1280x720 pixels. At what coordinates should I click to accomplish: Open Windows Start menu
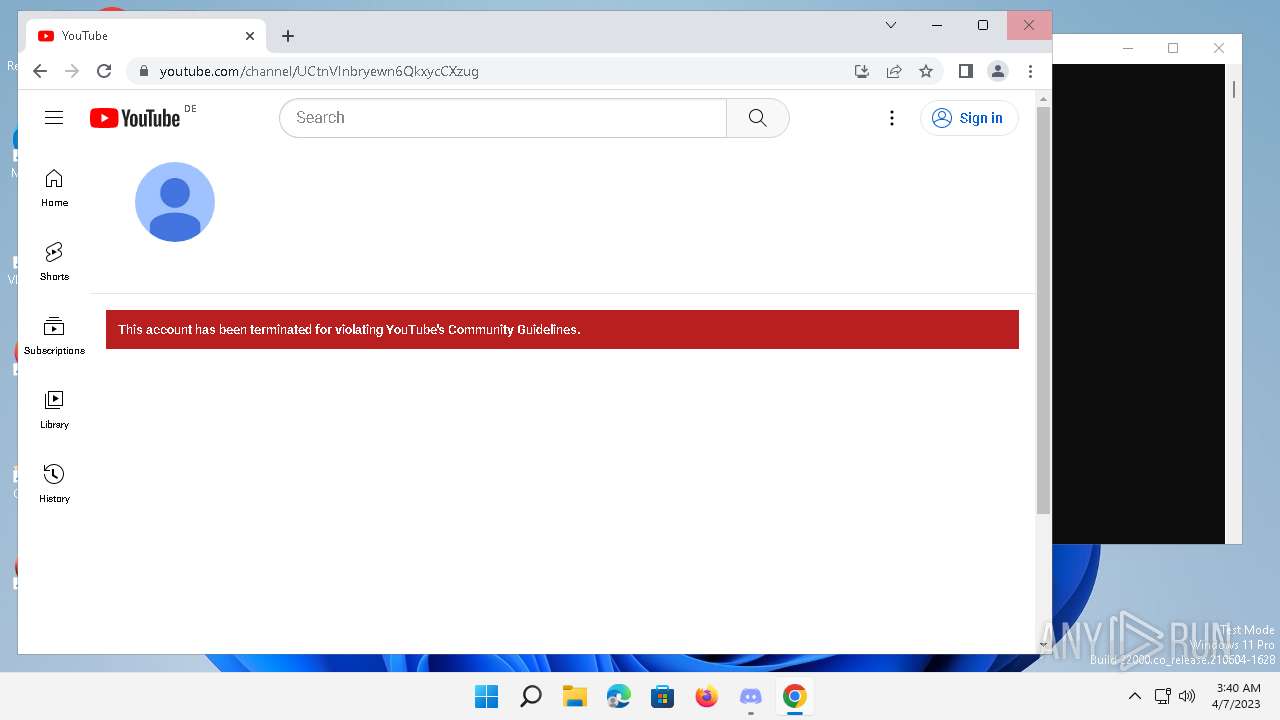pyautogui.click(x=487, y=696)
